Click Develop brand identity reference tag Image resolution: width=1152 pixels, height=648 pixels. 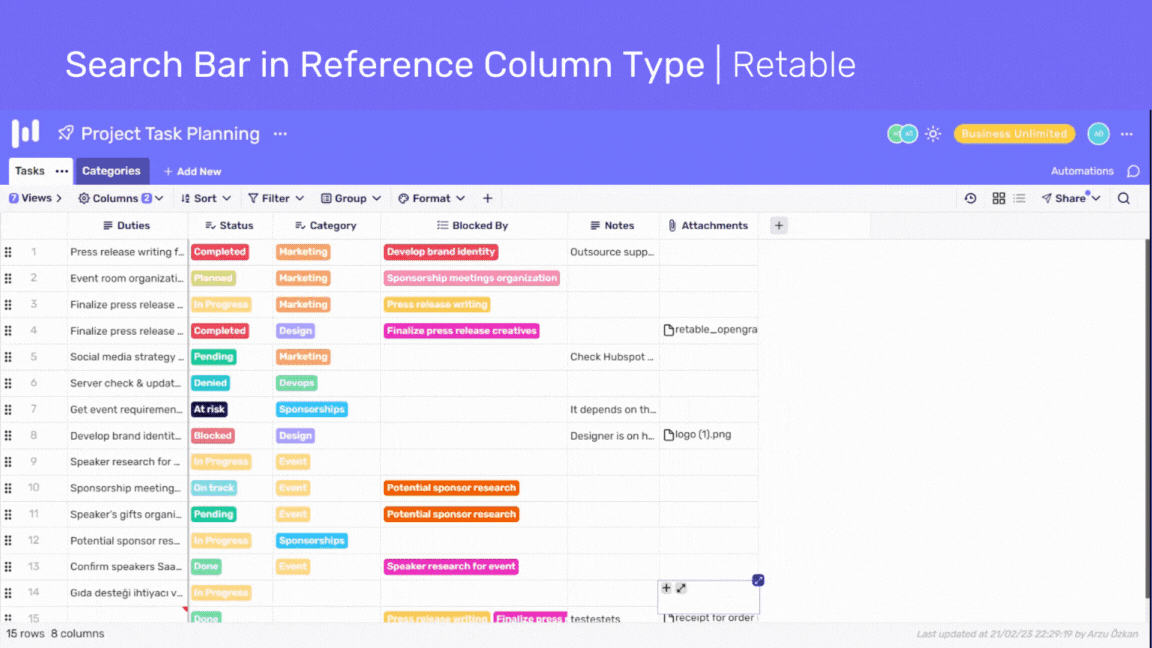(441, 252)
